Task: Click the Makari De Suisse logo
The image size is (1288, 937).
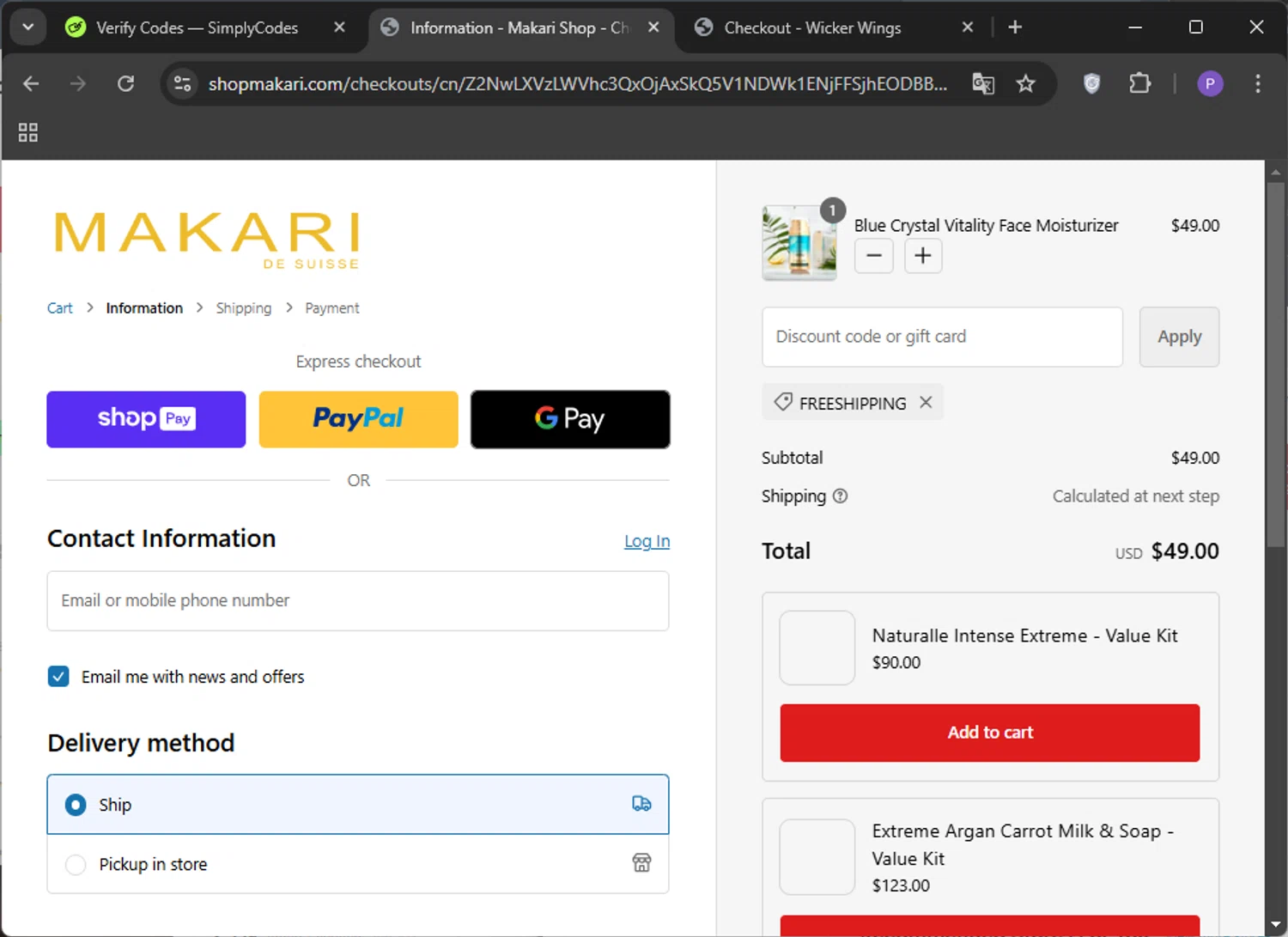Action: pos(207,240)
